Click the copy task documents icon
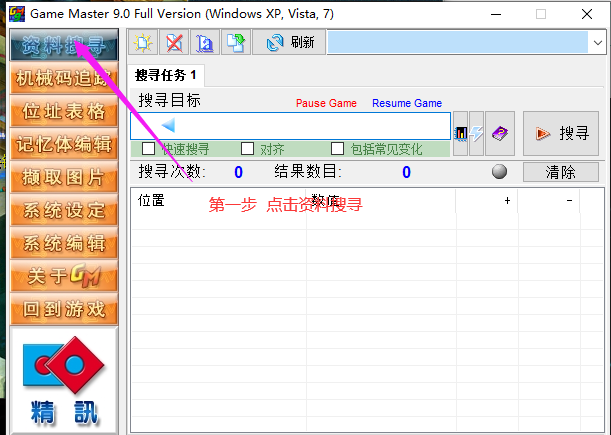 pos(236,42)
